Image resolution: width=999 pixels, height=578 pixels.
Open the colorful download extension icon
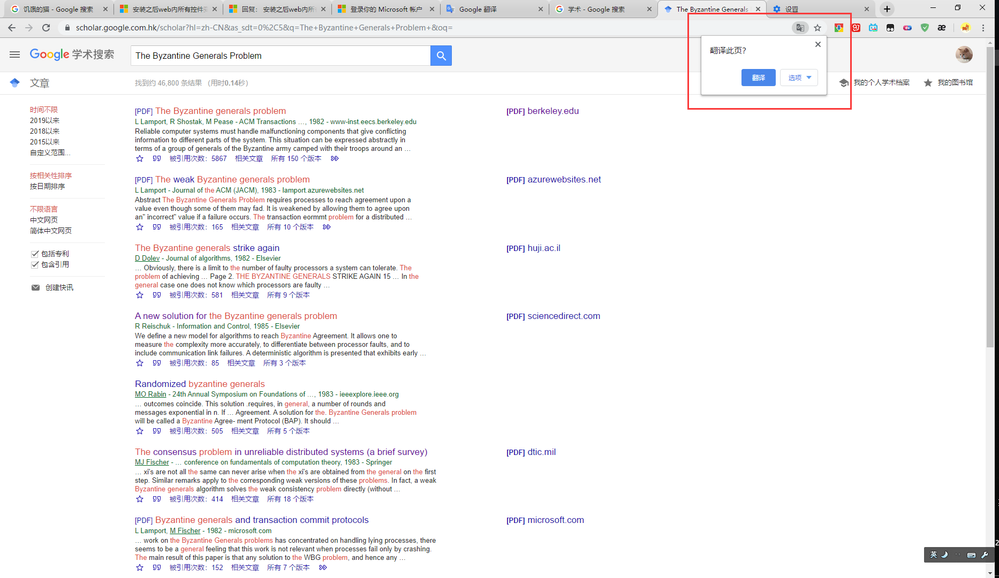(838, 27)
